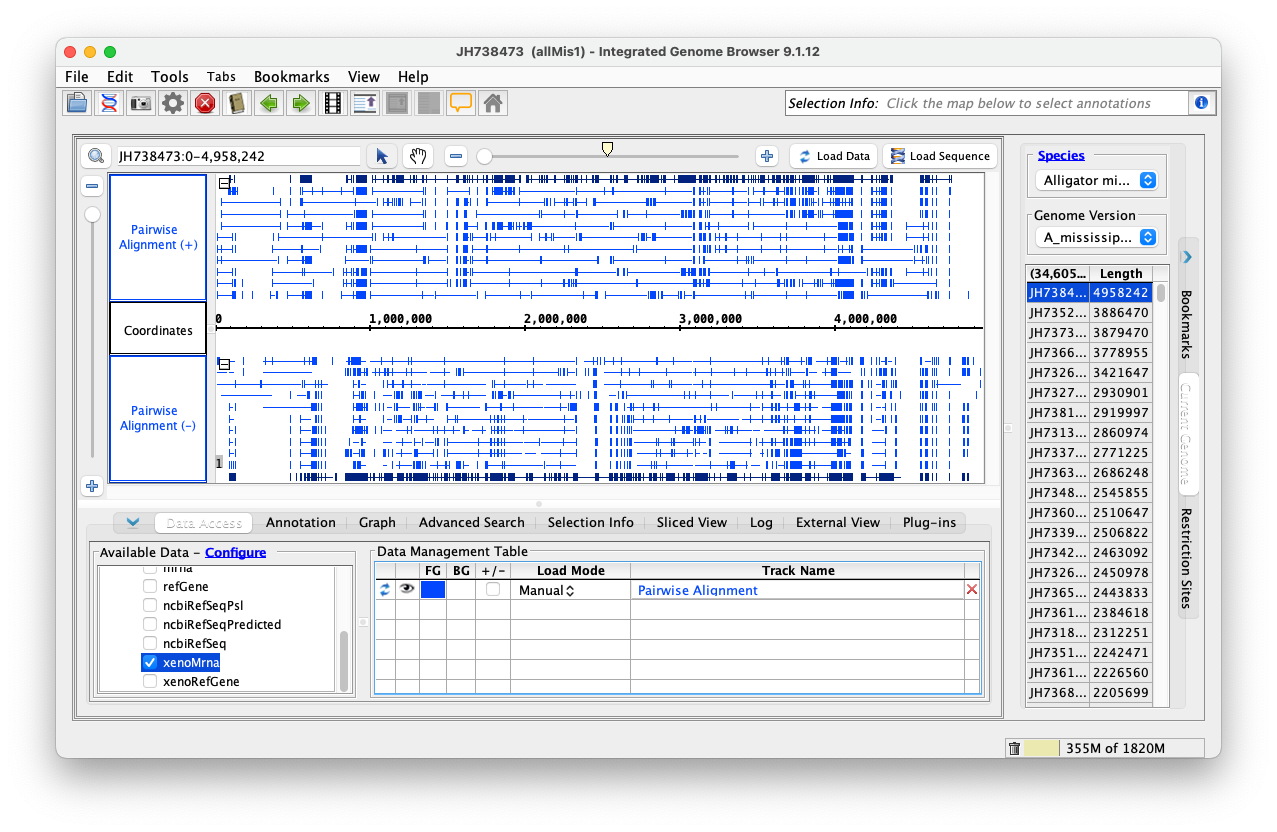Viewport: 1277px width, 832px height.
Task: Click the DNA helix toolbar icon
Action: point(109,103)
